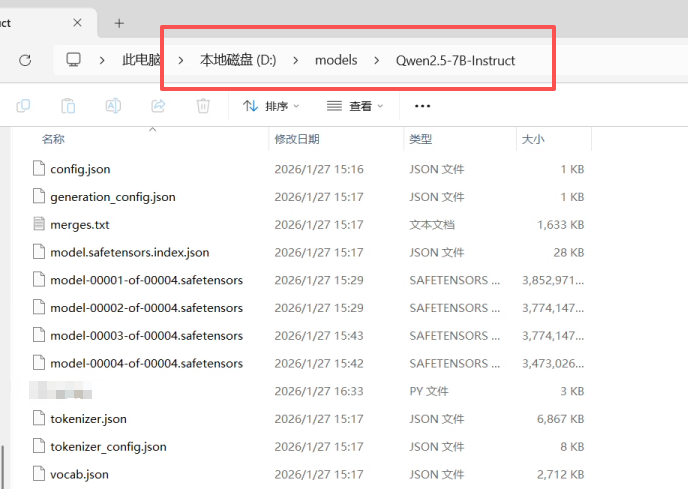This screenshot has height=489, width=688.
Task: Select the tokenizer_config.json file
Action: (x=108, y=446)
